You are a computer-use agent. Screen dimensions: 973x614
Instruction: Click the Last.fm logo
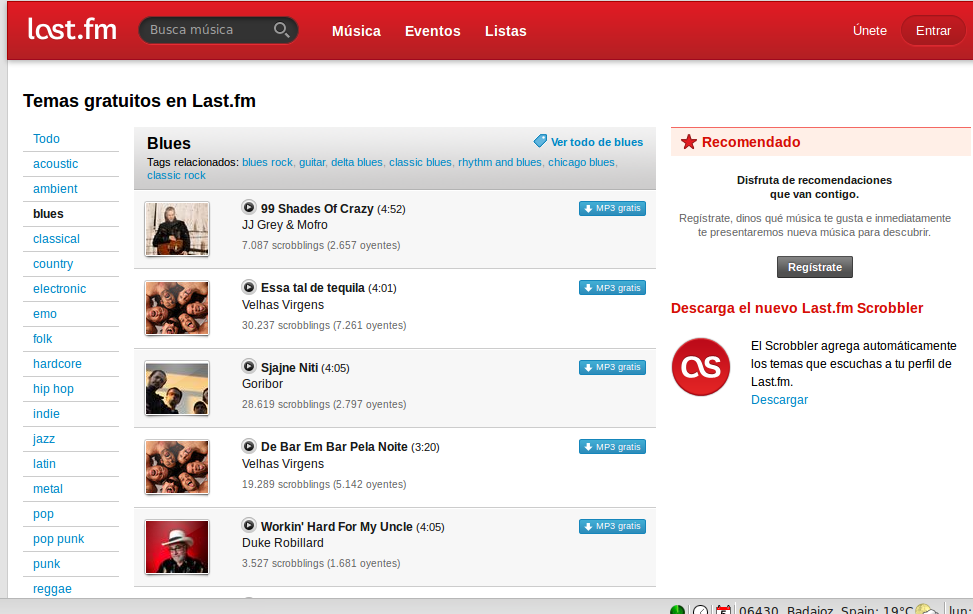tap(72, 29)
